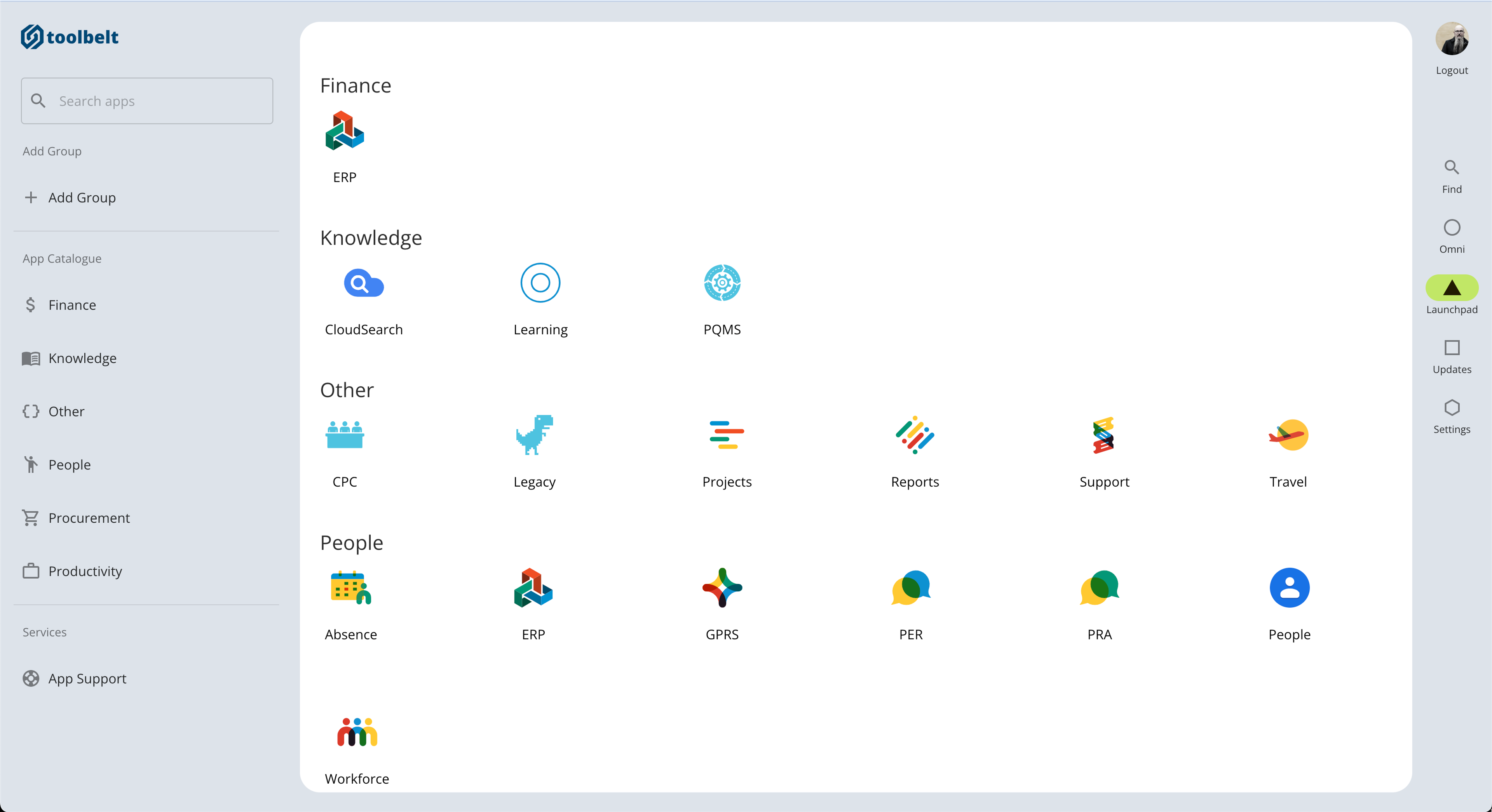Open the Travel app icon
This screenshot has width=1492, height=812.
pos(1288,435)
